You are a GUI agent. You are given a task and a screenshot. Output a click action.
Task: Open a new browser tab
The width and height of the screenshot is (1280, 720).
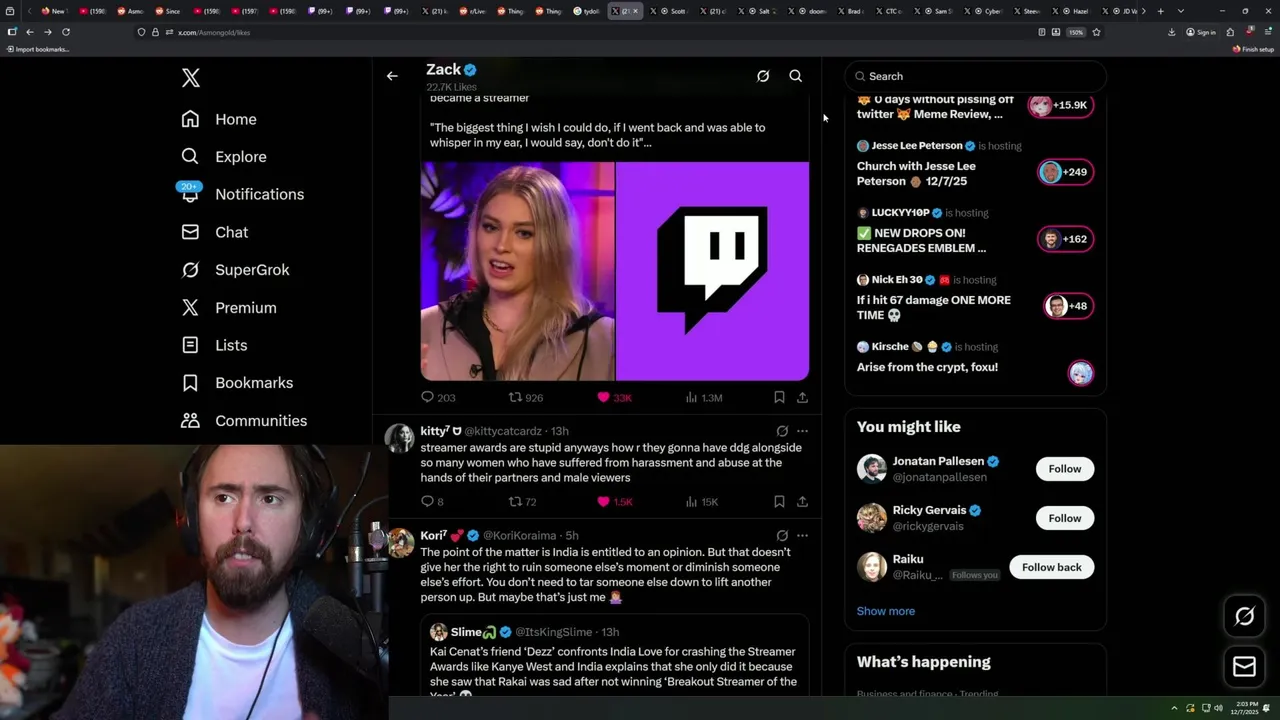[x=1160, y=11]
